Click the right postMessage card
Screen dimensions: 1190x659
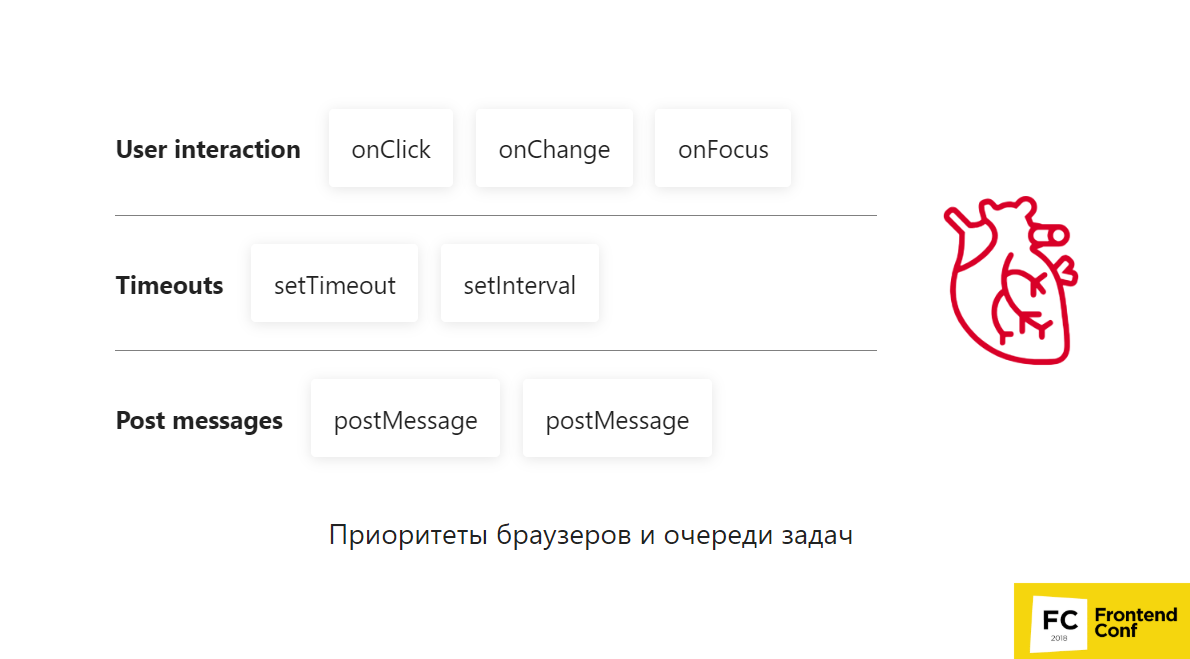tap(617, 420)
